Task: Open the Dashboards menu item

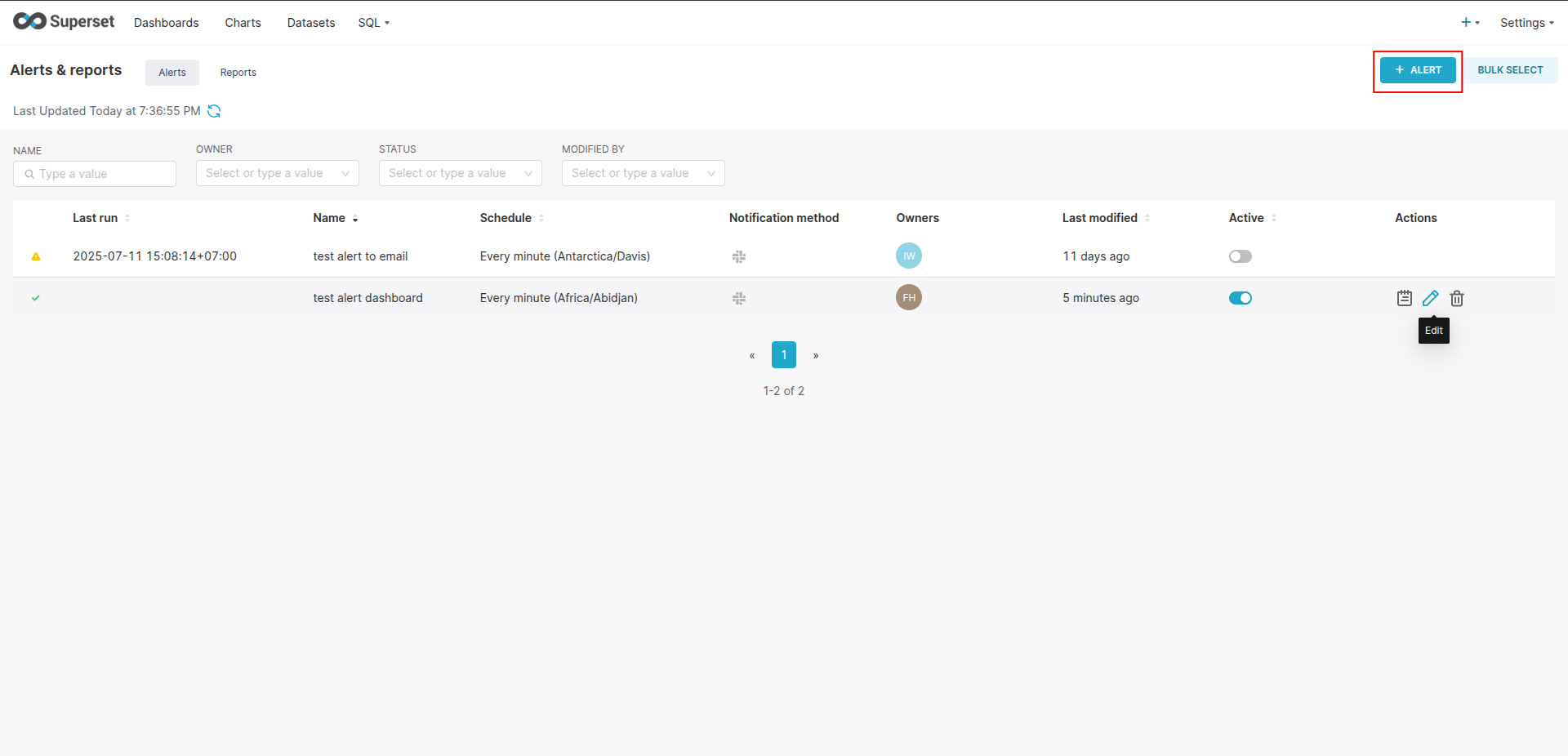Action: (x=166, y=23)
